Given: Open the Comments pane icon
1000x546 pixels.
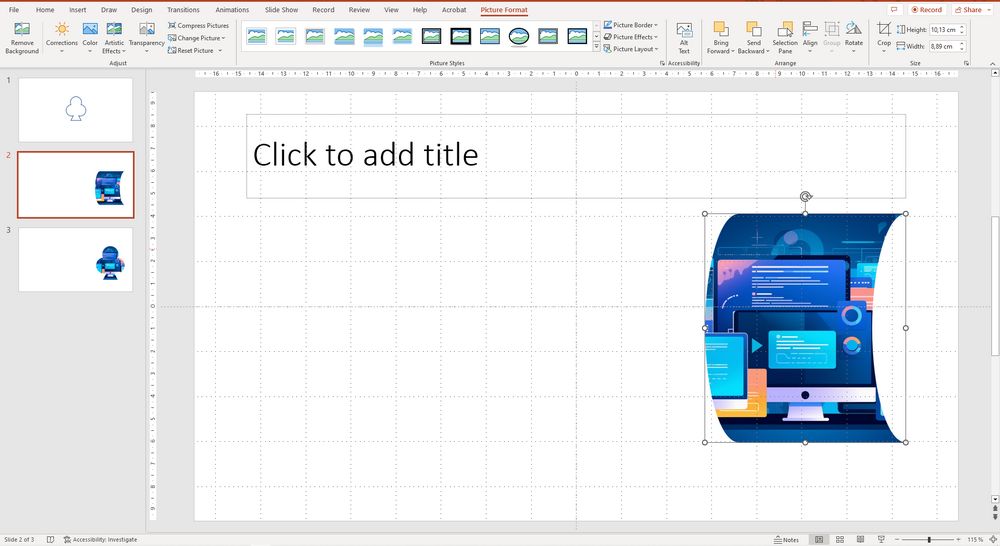Looking at the screenshot, I should coord(894,10).
